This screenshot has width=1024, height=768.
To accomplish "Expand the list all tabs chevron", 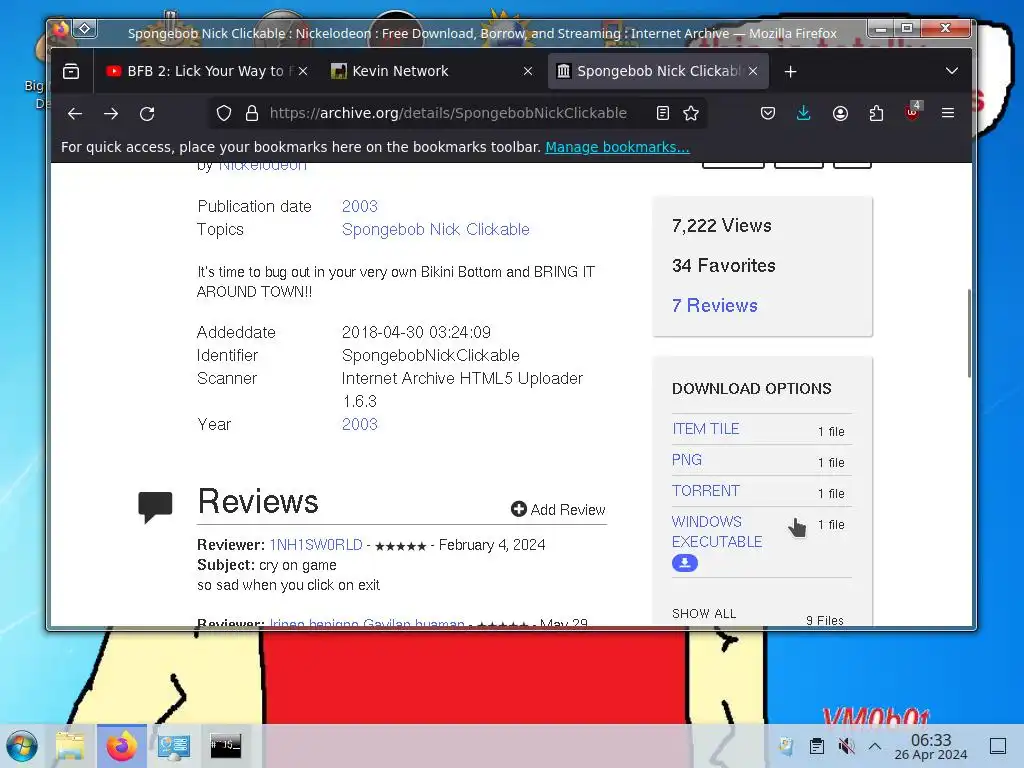I will (x=952, y=71).
